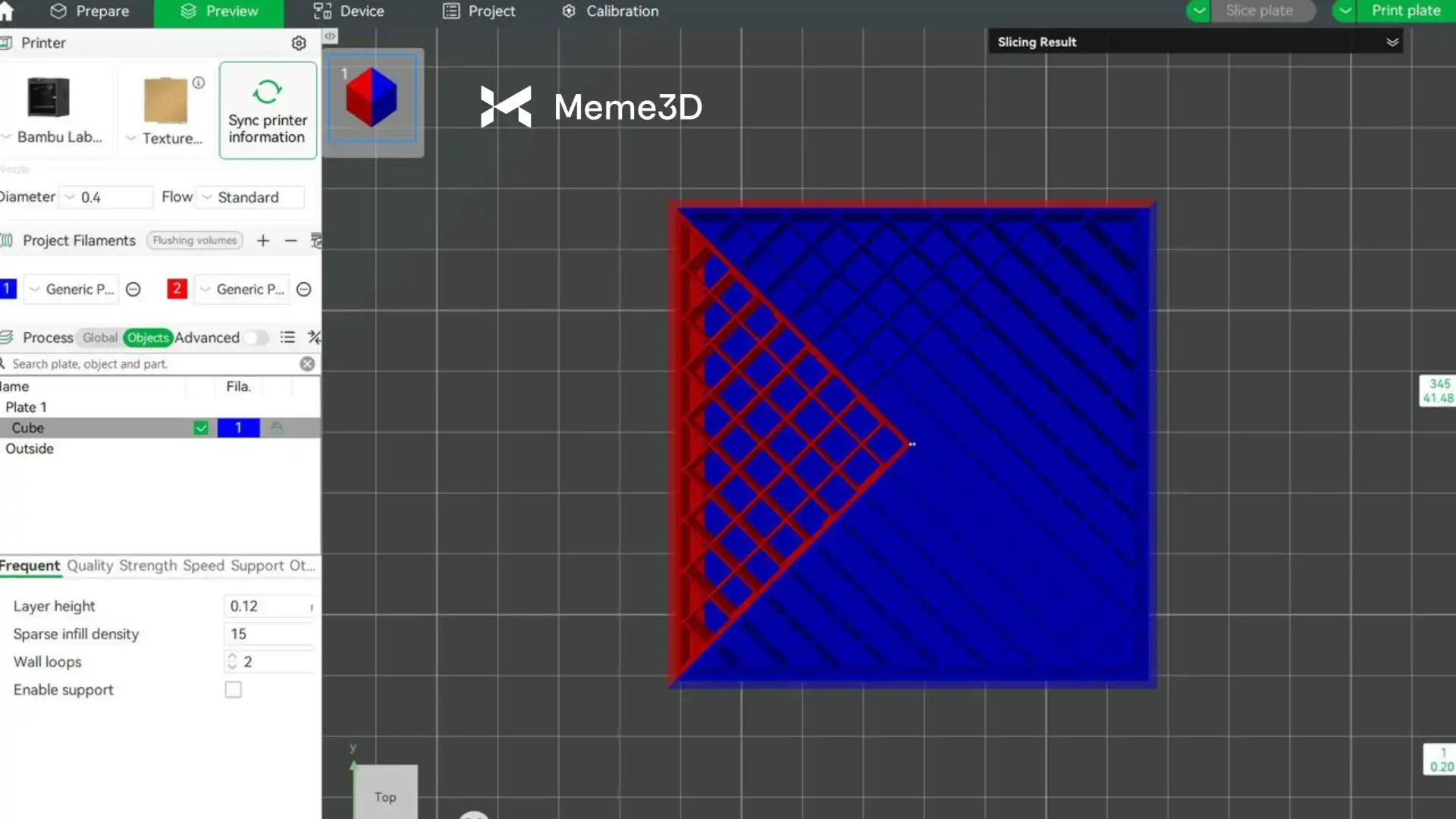
Task: Open Flow Standard dropdown
Action: click(250, 197)
